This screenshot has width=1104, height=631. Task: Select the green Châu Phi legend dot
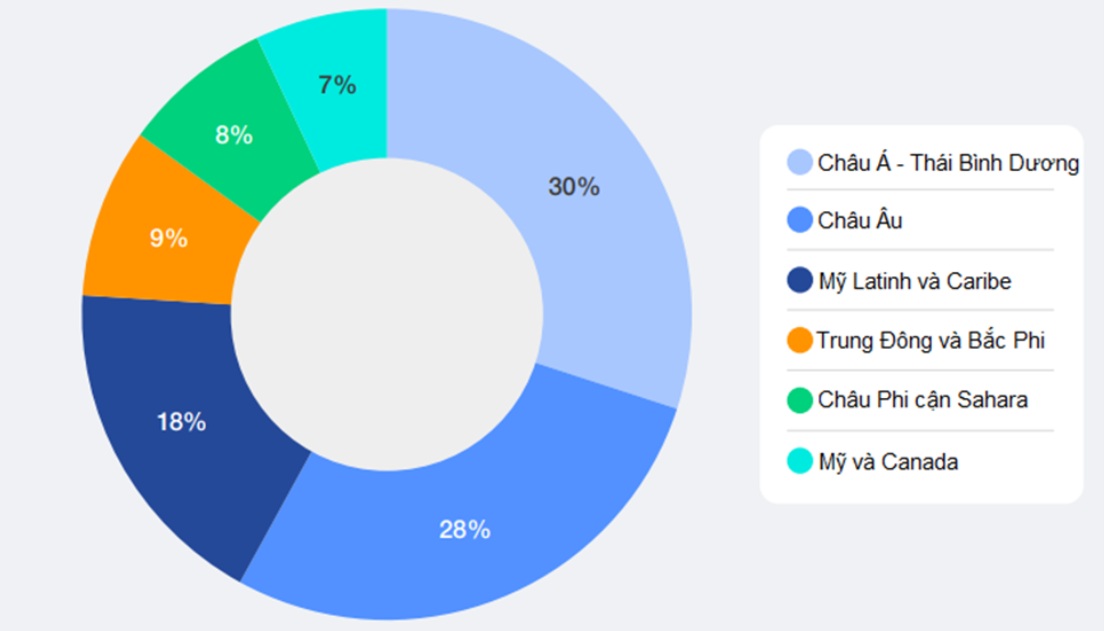pyautogui.click(x=800, y=400)
